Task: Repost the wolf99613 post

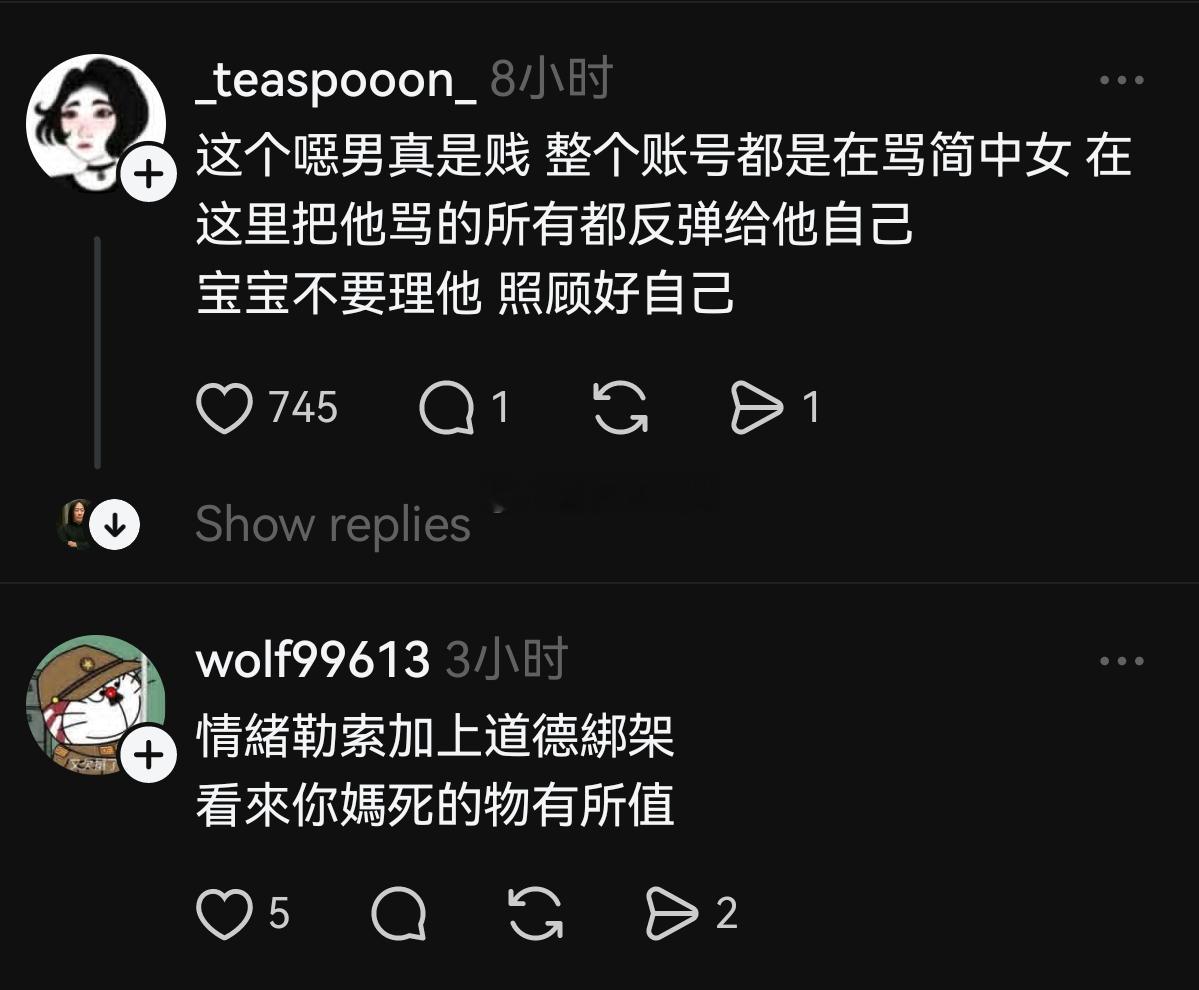Action: (535, 914)
